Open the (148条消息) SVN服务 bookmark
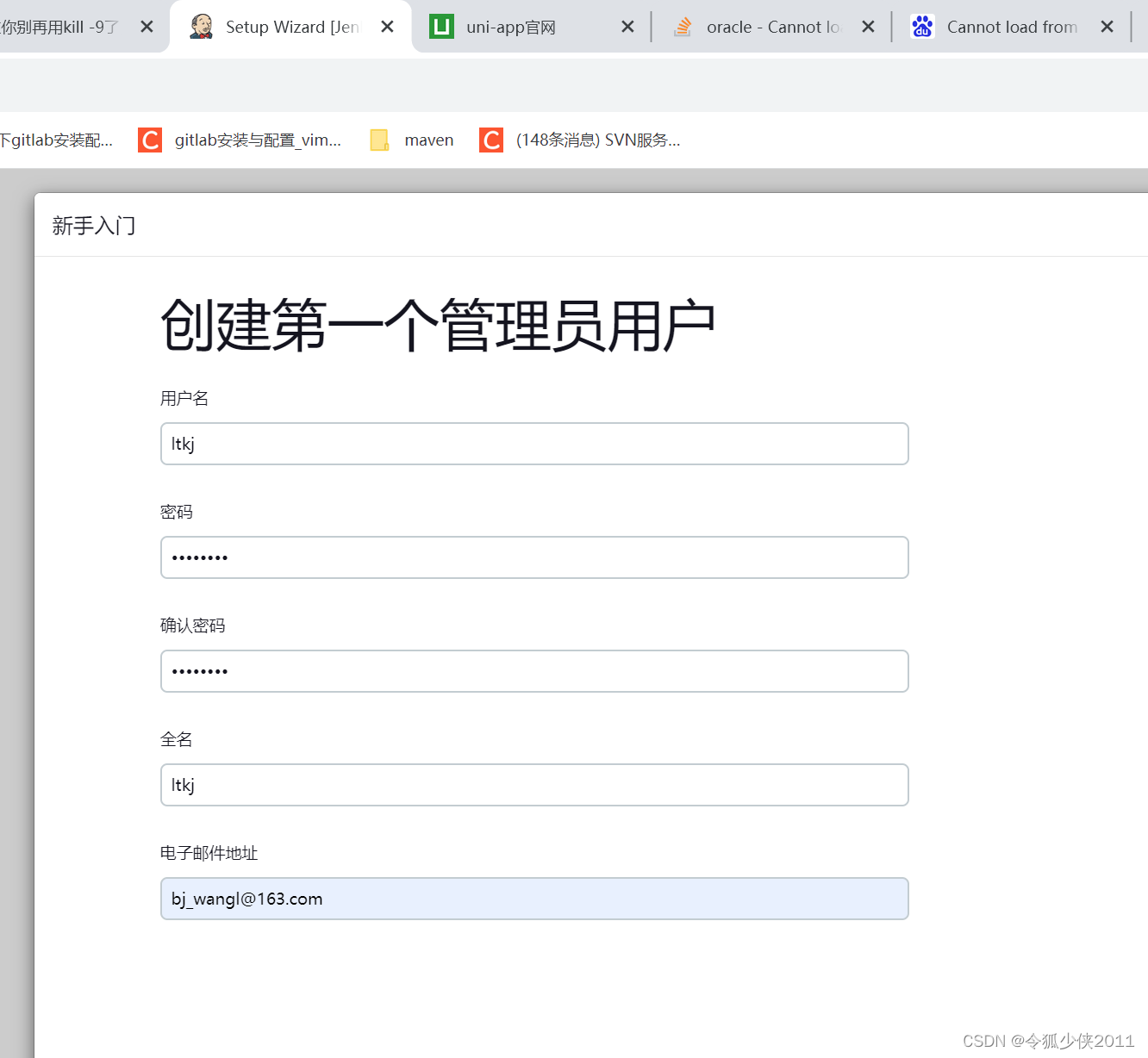This screenshot has height=1058, width=1148. click(580, 140)
